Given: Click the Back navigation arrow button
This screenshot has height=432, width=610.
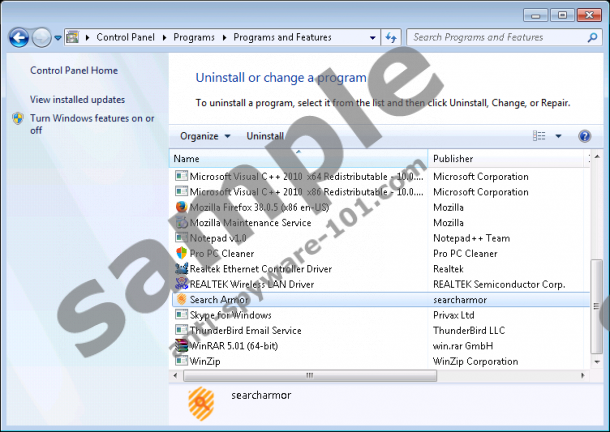Looking at the screenshot, I should pos(18,38).
